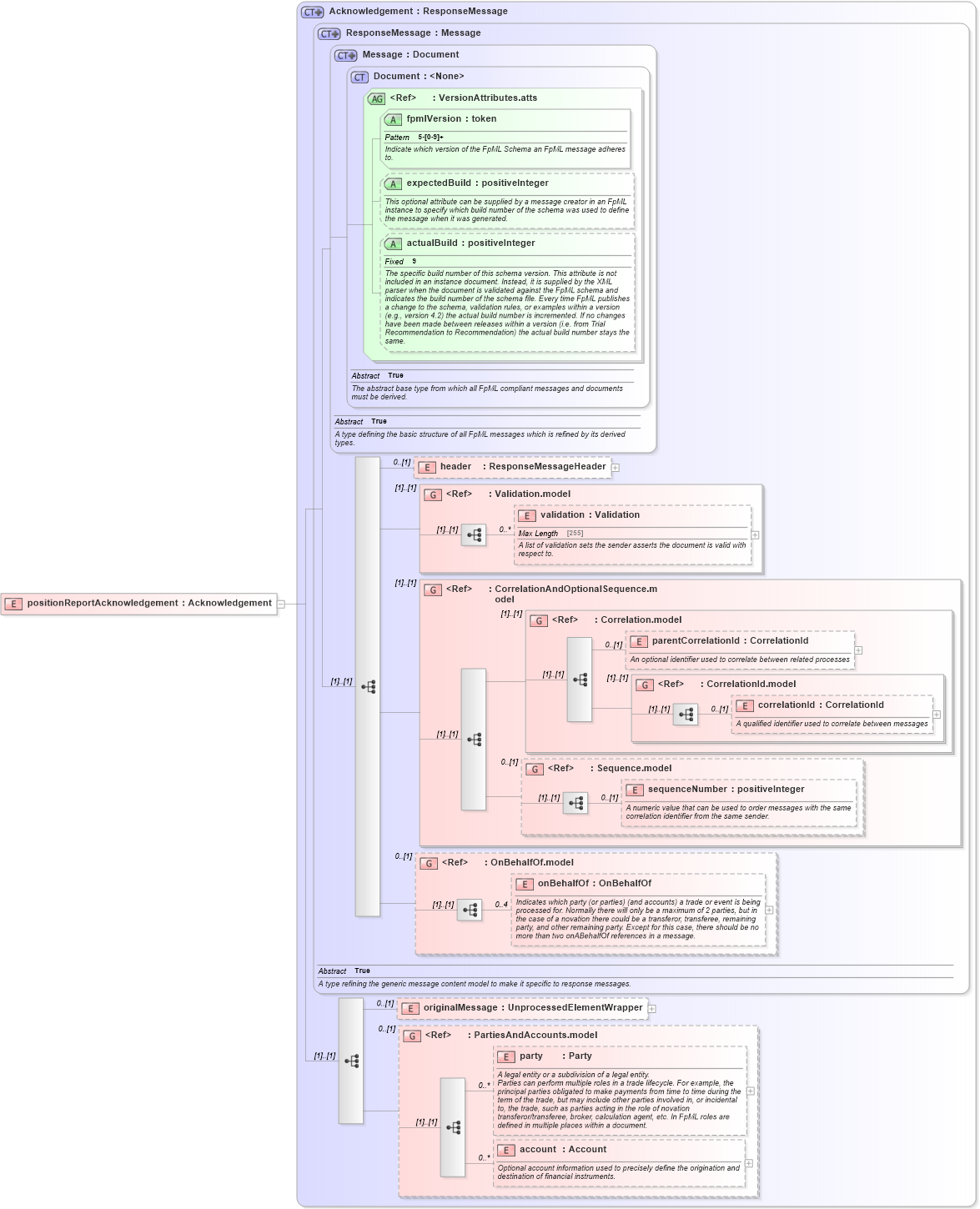Select 'account : Account' label
Viewport: 980px width, 1209px height.
563,1150
